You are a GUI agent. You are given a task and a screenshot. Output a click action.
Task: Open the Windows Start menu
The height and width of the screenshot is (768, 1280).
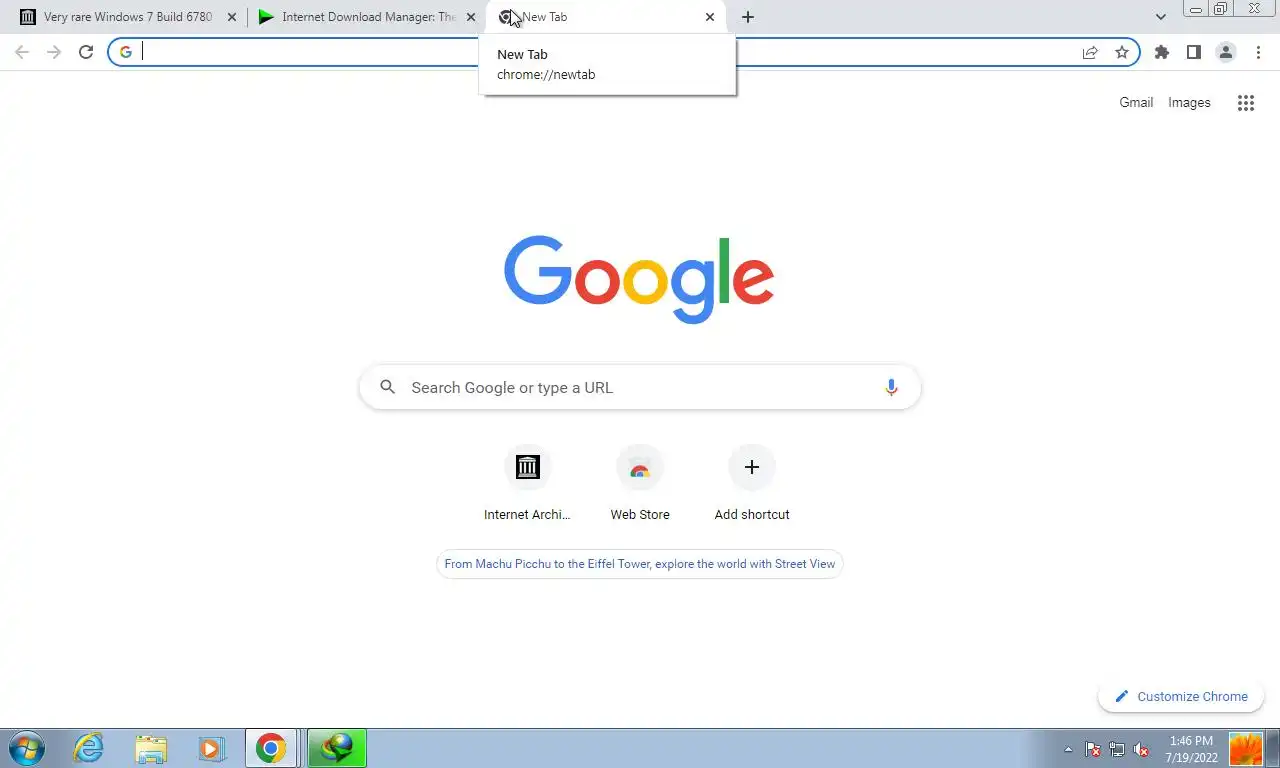pyautogui.click(x=26, y=748)
